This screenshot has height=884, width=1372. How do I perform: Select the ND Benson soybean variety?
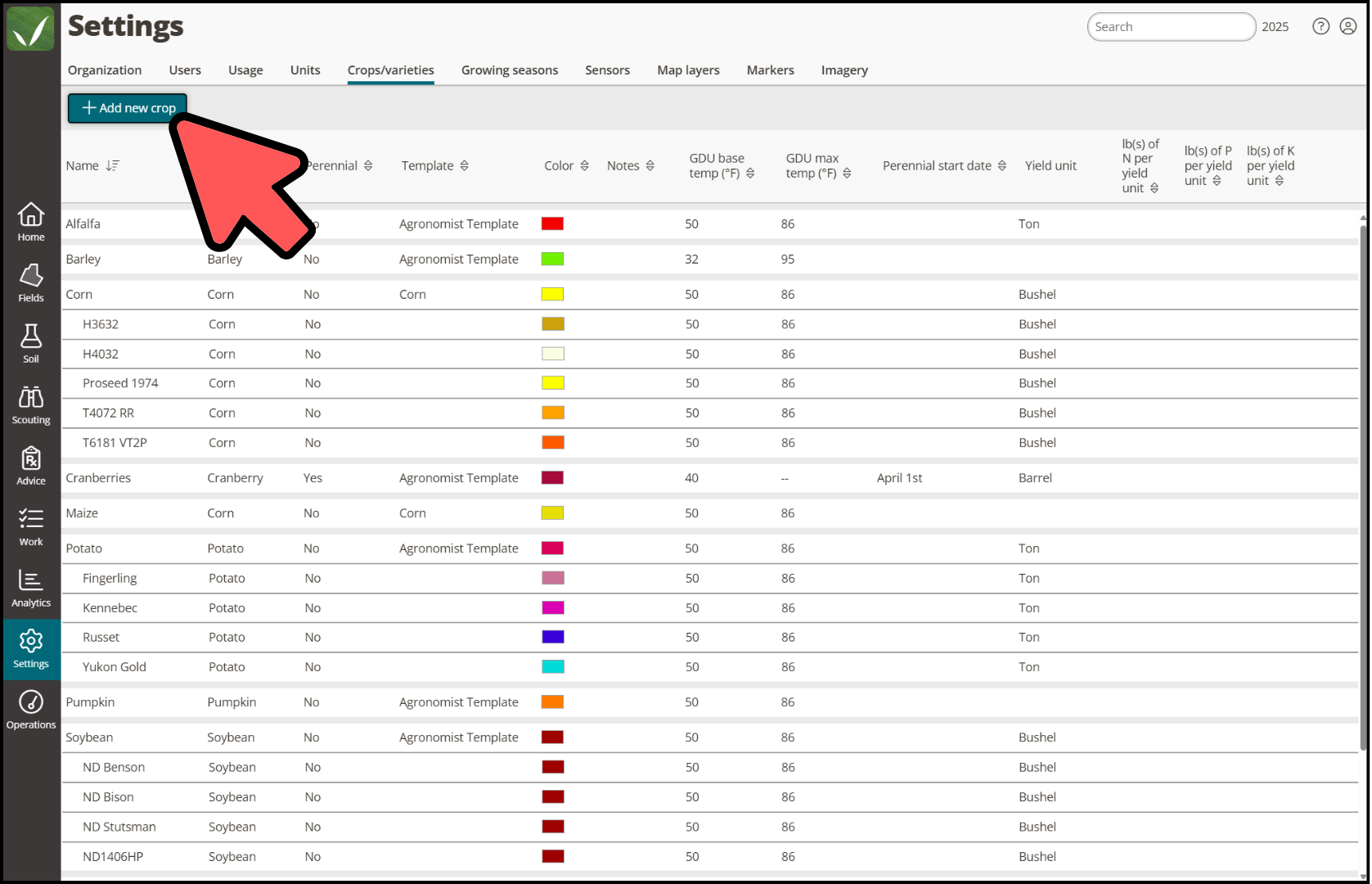coord(114,767)
